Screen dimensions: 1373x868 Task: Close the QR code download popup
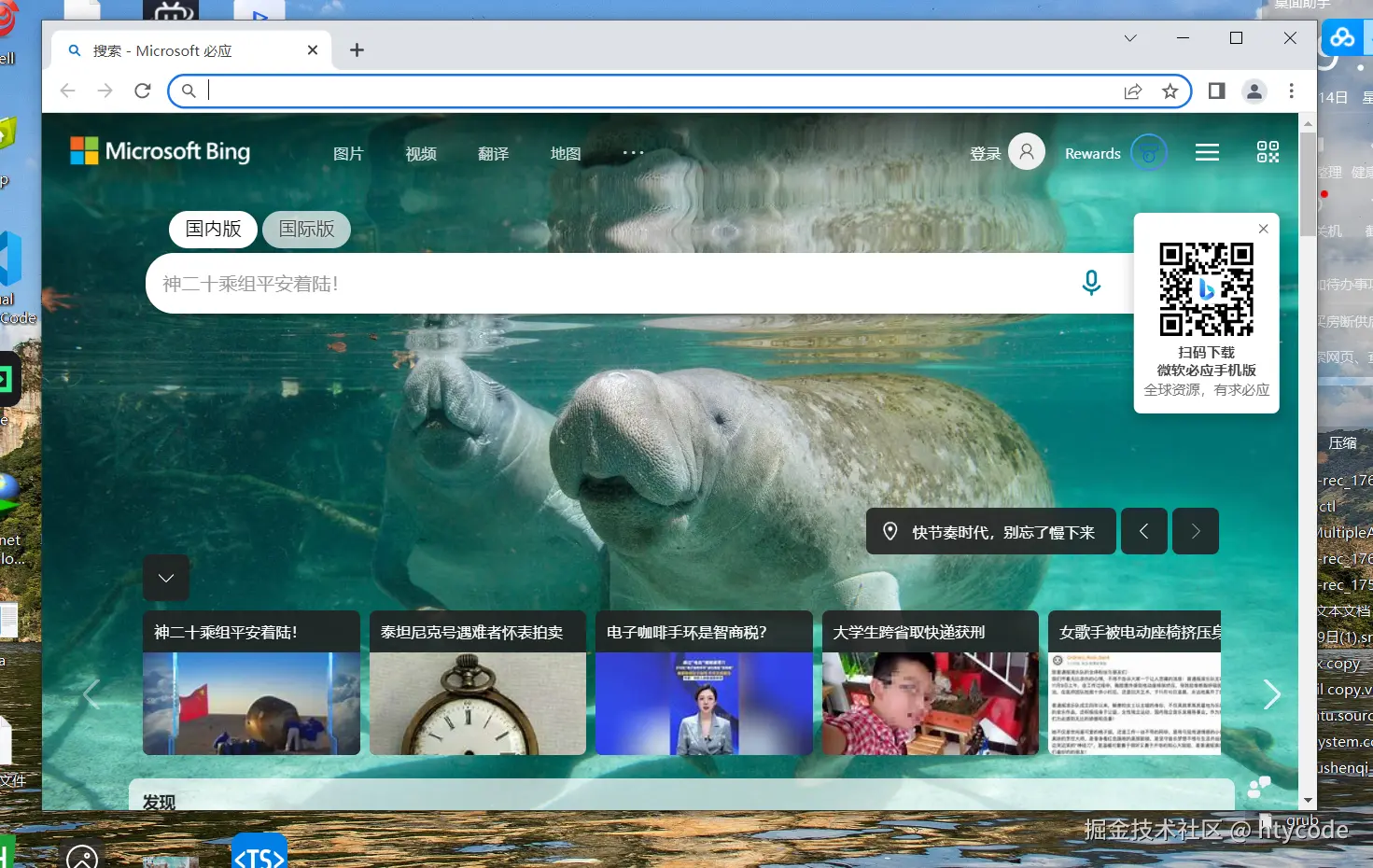tap(1263, 229)
